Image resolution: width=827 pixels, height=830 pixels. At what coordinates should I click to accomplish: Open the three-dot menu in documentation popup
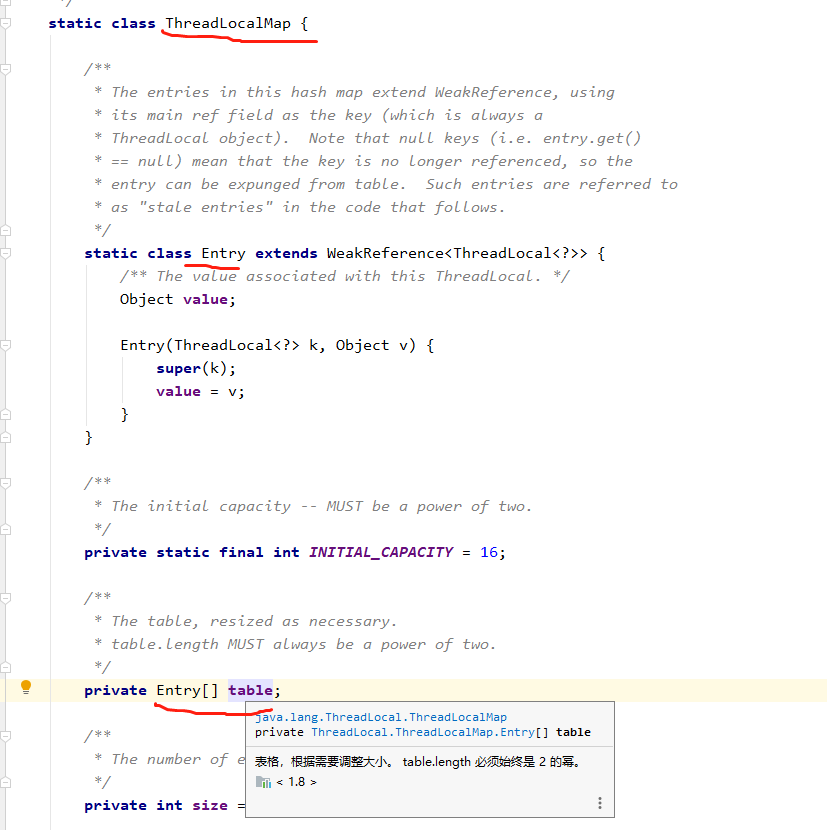pyautogui.click(x=599, y=803)
